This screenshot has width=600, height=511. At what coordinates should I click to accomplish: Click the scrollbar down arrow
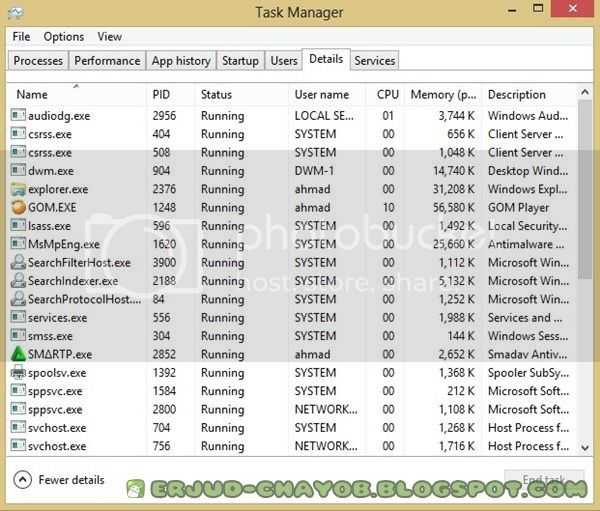tap(585, 447)
